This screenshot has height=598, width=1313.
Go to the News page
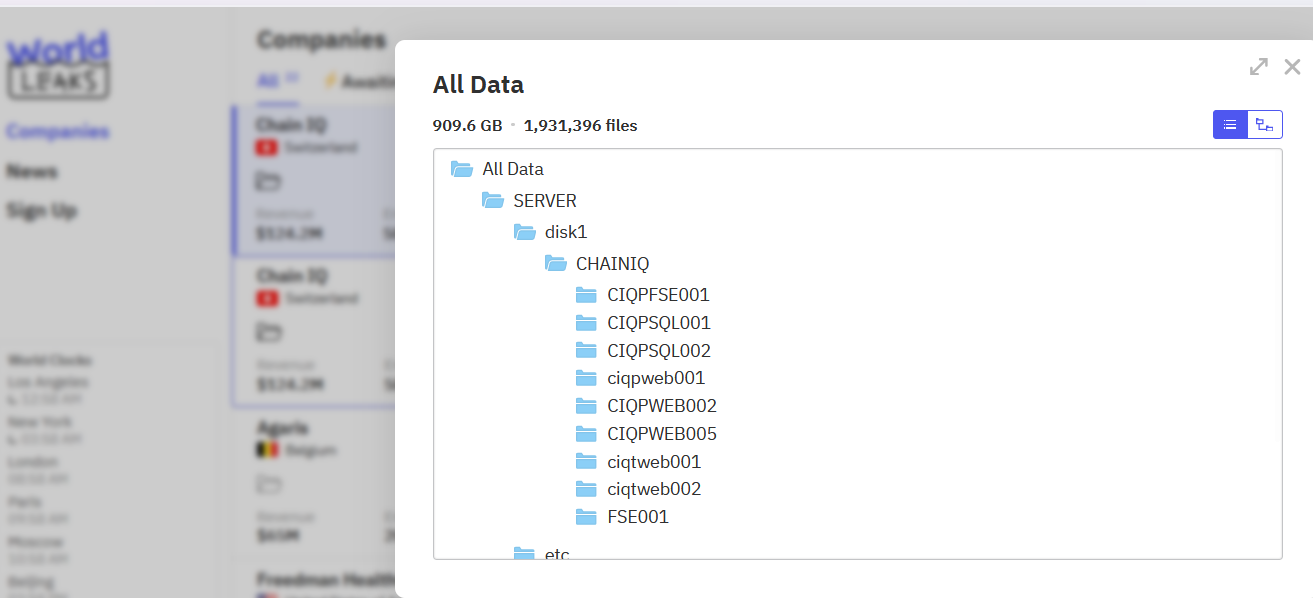tap(32, 171)
